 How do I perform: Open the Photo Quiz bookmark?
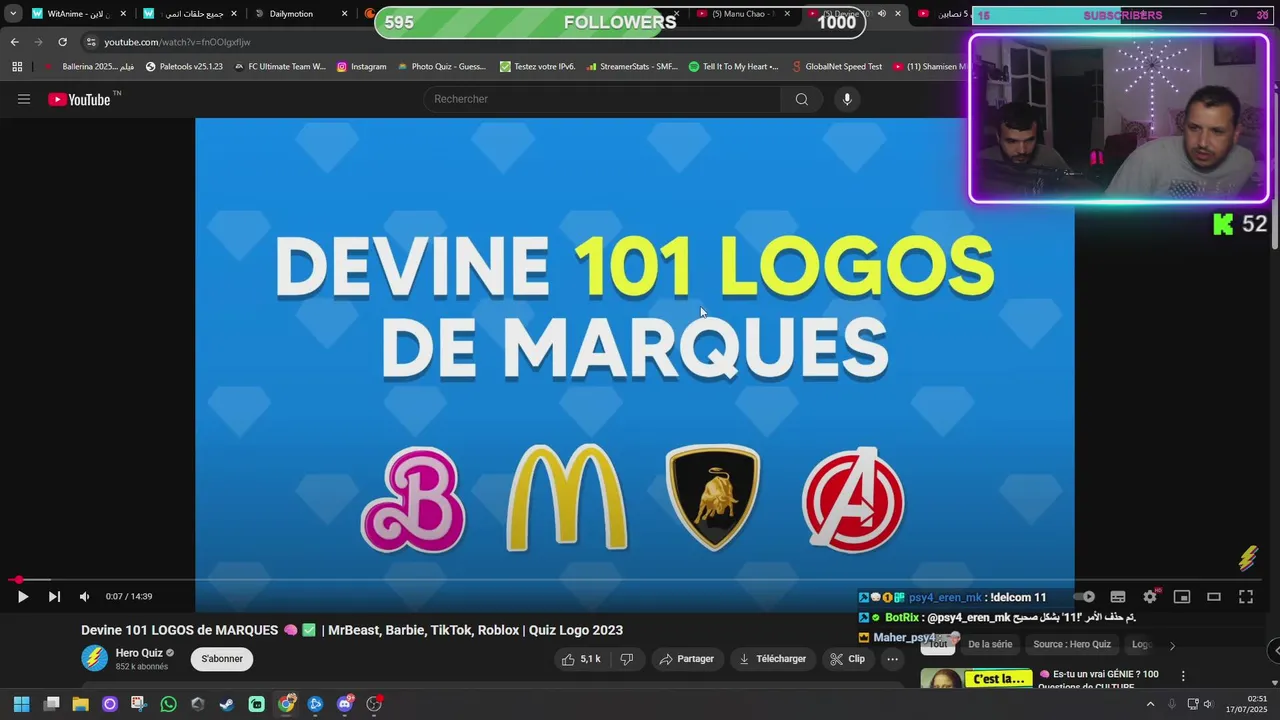[x=441, y=66]
